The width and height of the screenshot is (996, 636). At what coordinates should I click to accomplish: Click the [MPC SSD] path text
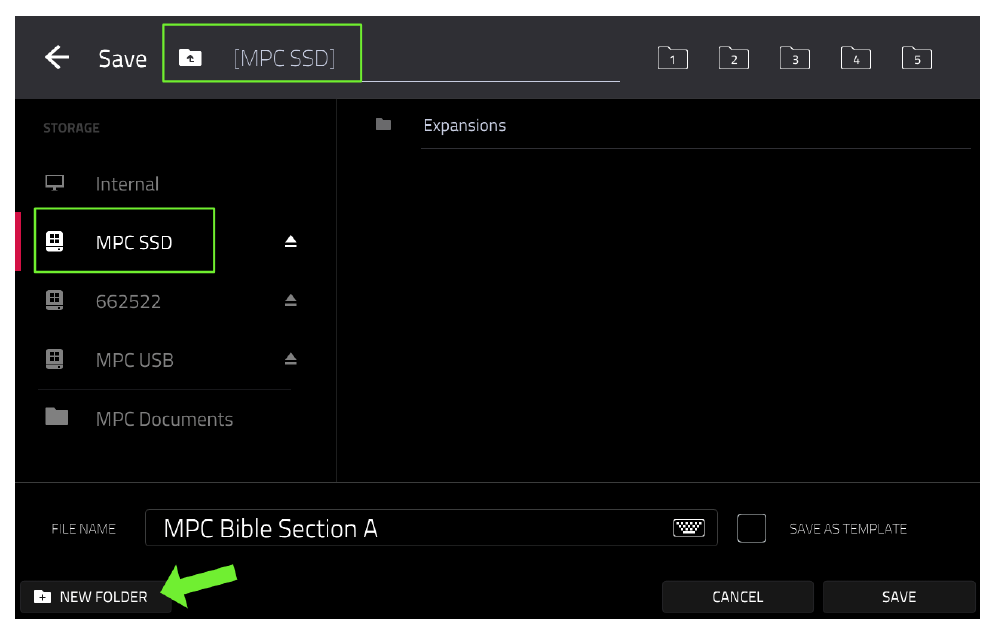pyautogui.click(x=284, y=58)
